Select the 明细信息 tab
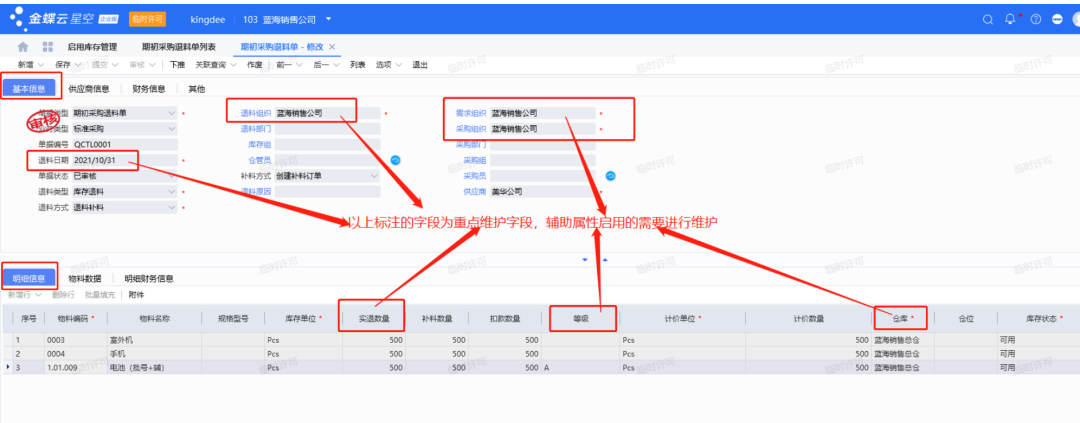Image resolution: width=1080 pixels, height=423 pixels. [29, 278]
